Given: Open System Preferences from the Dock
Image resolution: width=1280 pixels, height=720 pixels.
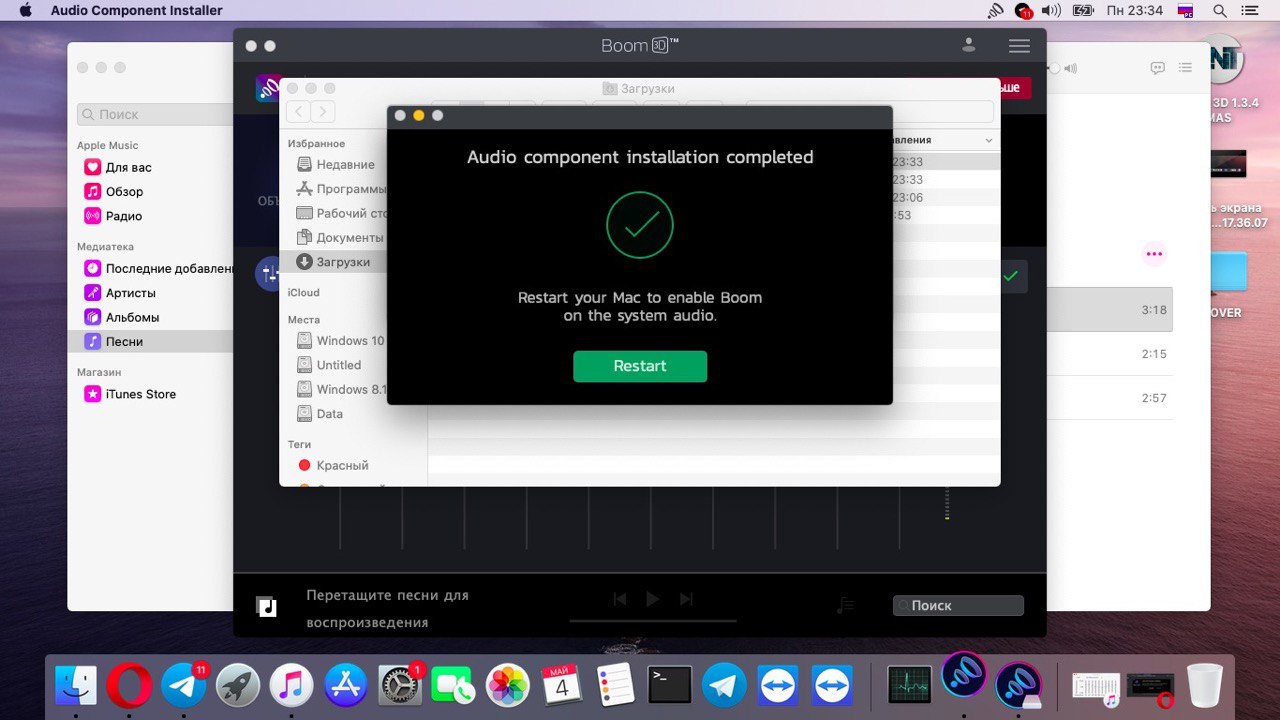Looking at the screenshot, I should click(x=400, y=686).
